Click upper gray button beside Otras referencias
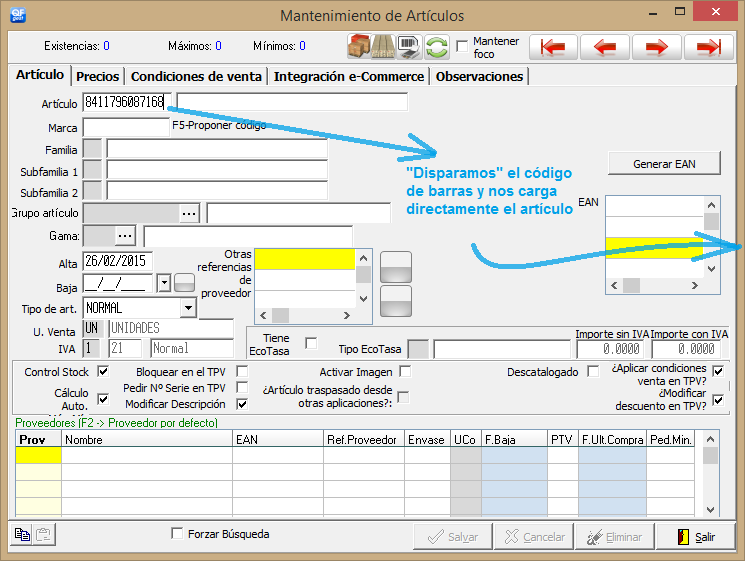 [x=396, y=267]
